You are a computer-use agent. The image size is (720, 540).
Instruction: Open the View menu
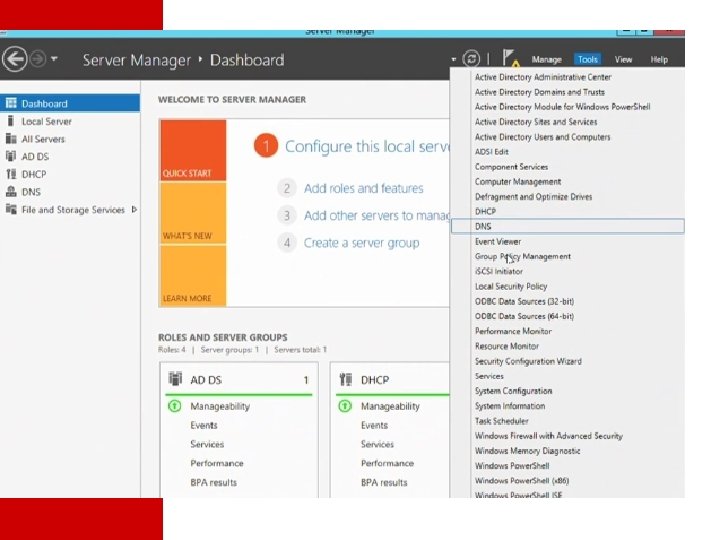(623, 60)
